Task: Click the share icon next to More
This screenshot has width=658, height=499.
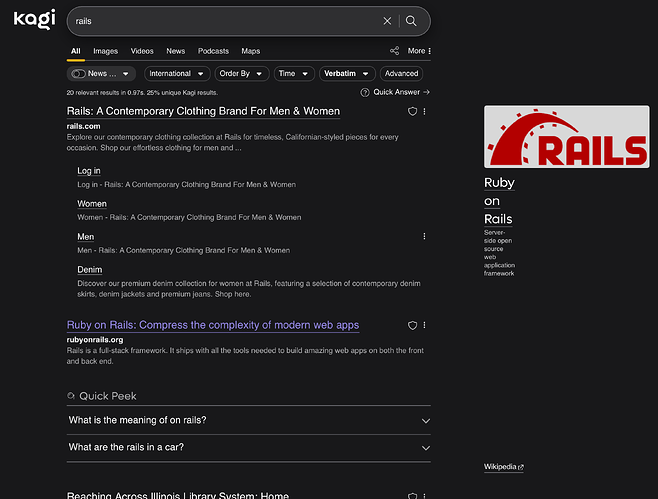Action: coord(394,51)
